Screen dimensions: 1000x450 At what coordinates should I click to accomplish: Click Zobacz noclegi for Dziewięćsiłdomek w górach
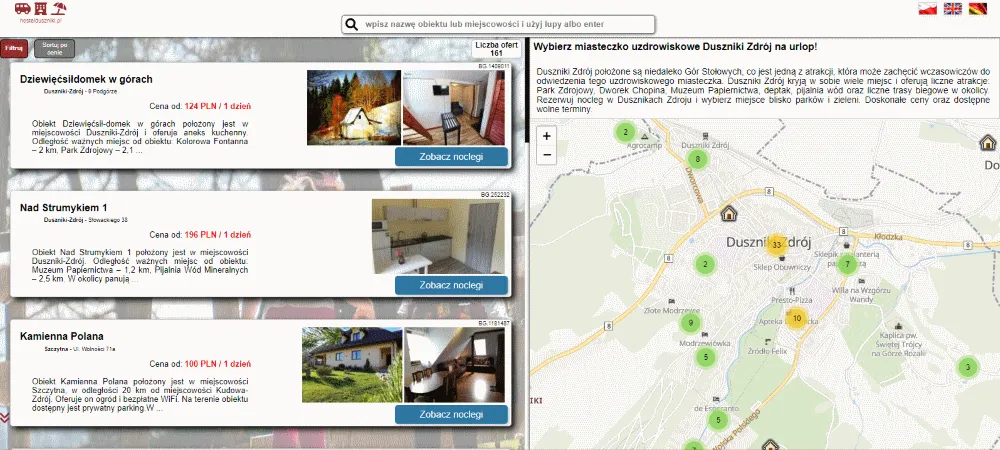tap(452, 157)
